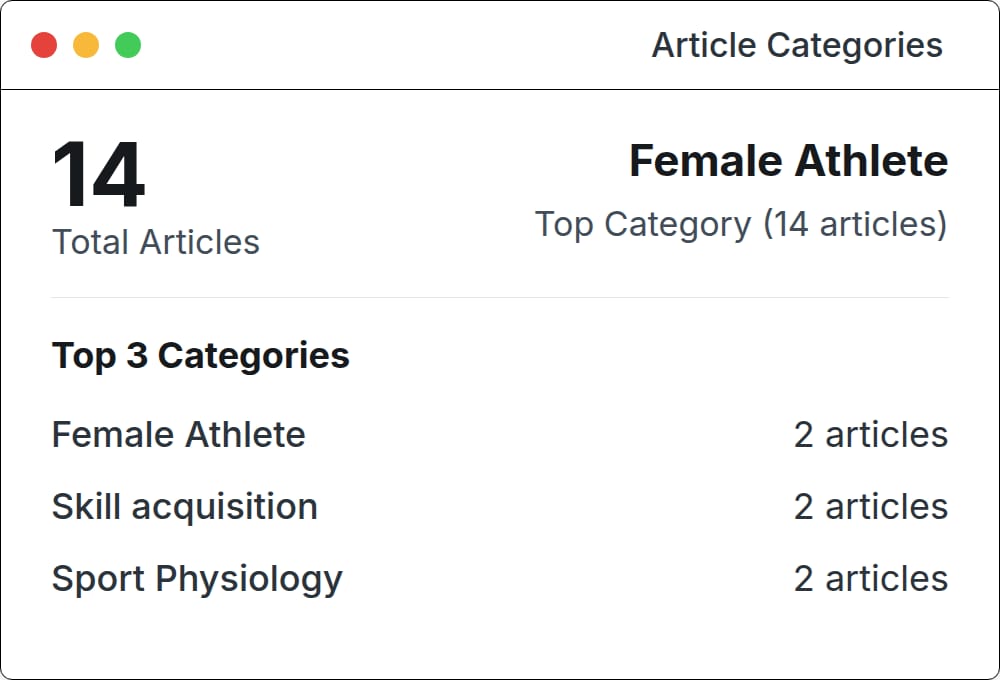Screen dimensions: 1000x680
Task: Open the "Skill acquisition" category row
Action: click(184, 507)
